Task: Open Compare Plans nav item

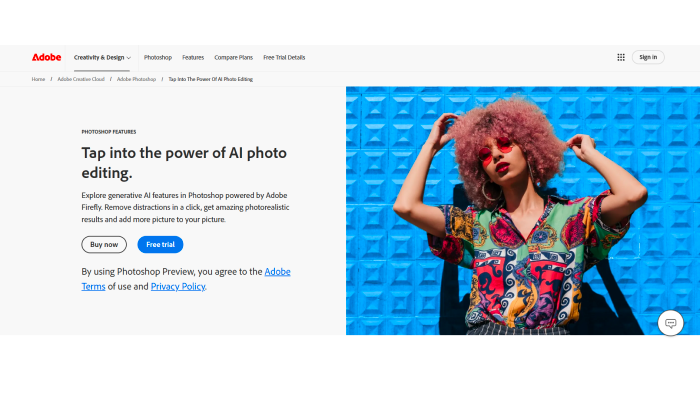Action: click(233, 57)
